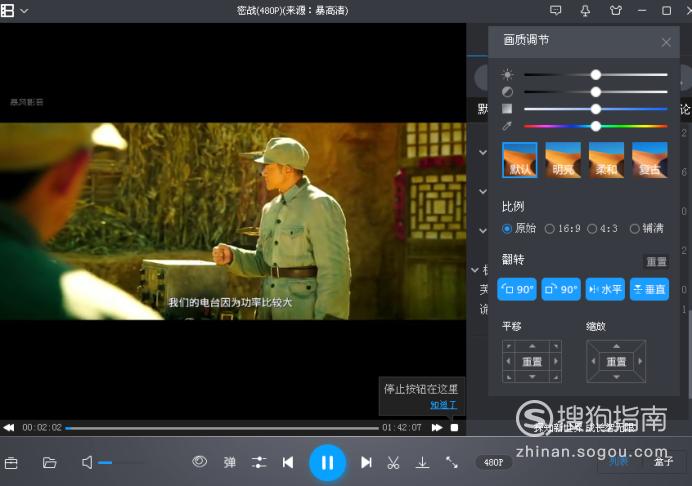Expand the first chevron in right sidebar list
692x486 pixels.
pos(483,152)
